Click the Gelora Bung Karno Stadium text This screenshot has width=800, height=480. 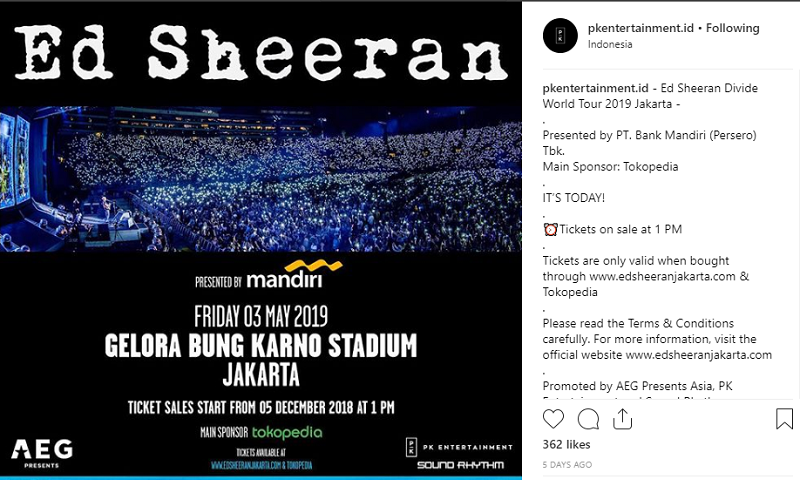tap(260, 347)
